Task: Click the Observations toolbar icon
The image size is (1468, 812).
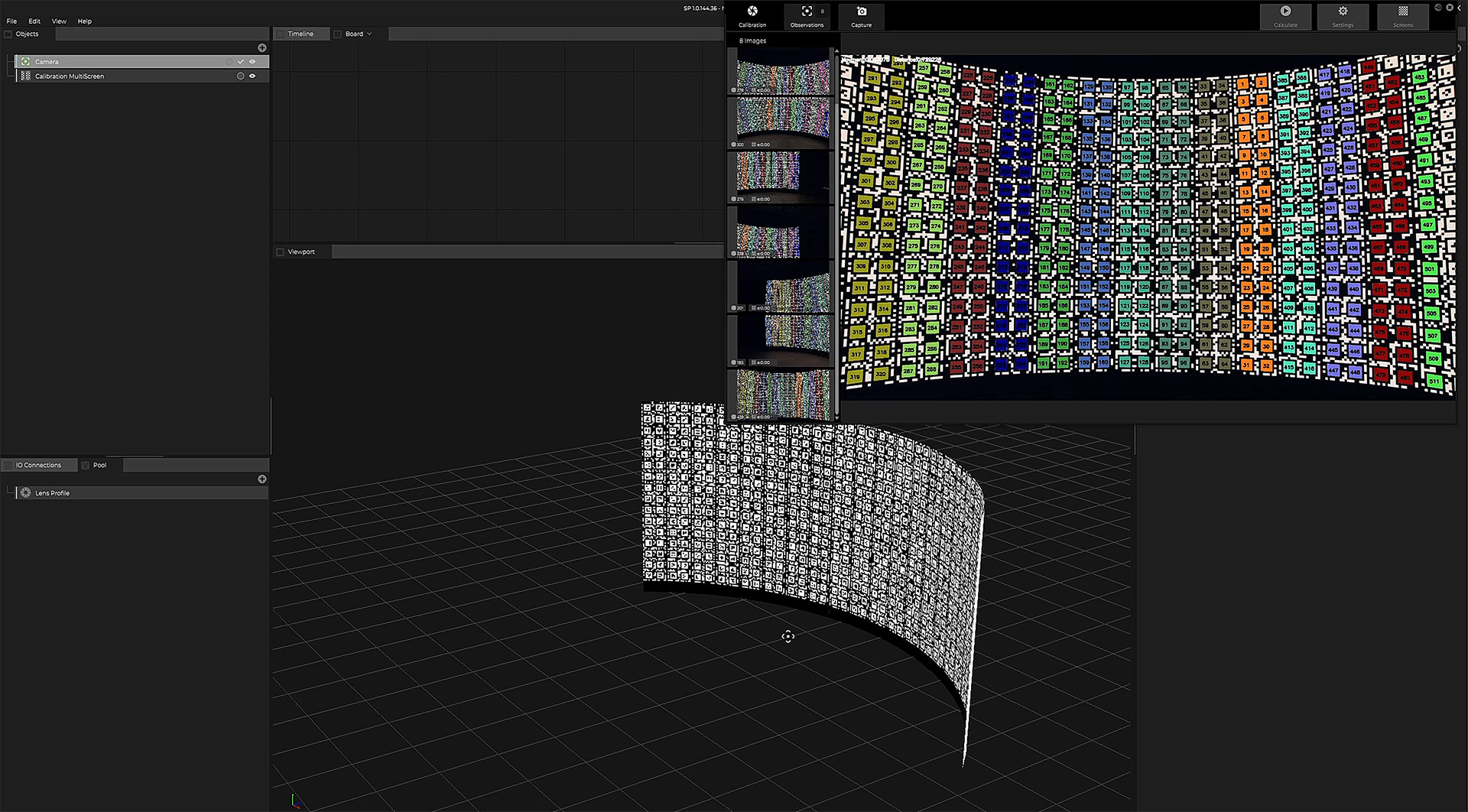Action: [x=807, y=11]
